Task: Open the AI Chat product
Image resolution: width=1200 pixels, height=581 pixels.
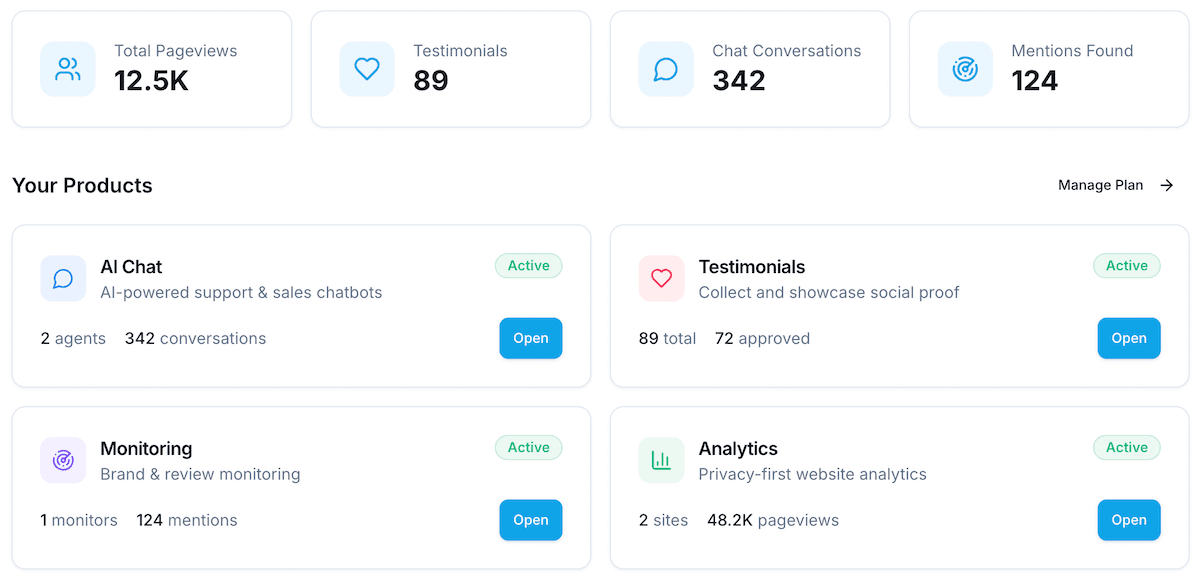Action: [x=531, y=338]
